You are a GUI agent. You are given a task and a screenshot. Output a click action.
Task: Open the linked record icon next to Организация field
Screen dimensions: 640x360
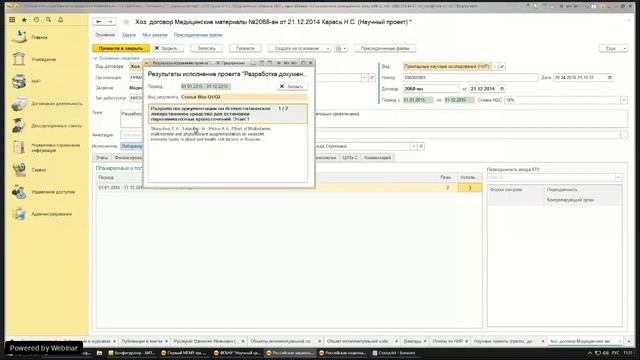(x=372, y=78)
